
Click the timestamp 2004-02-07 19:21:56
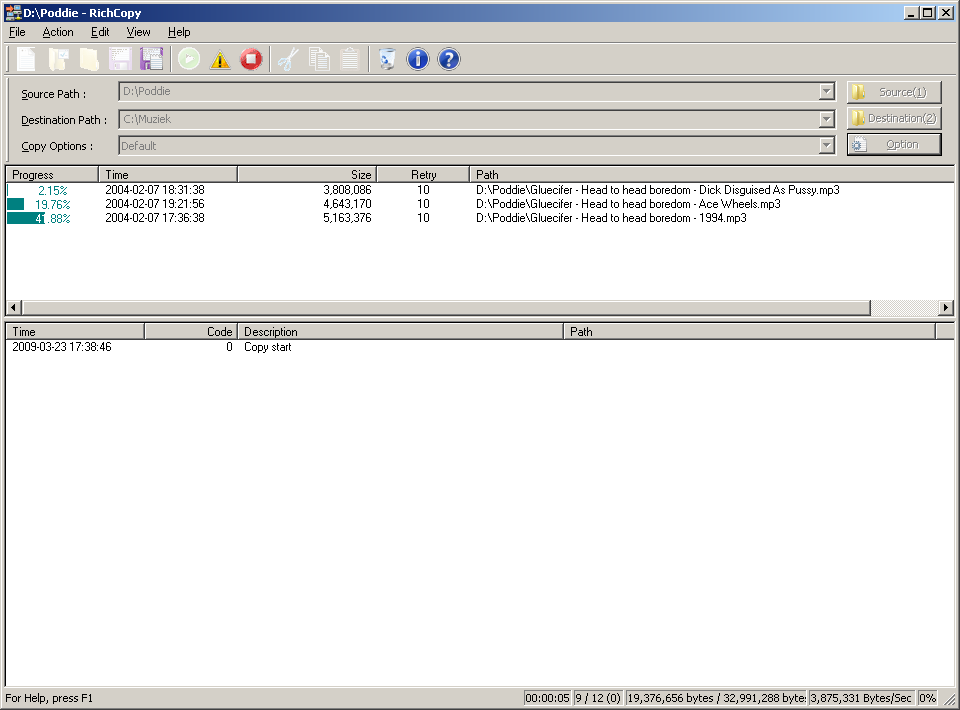[x=155, y=204]
